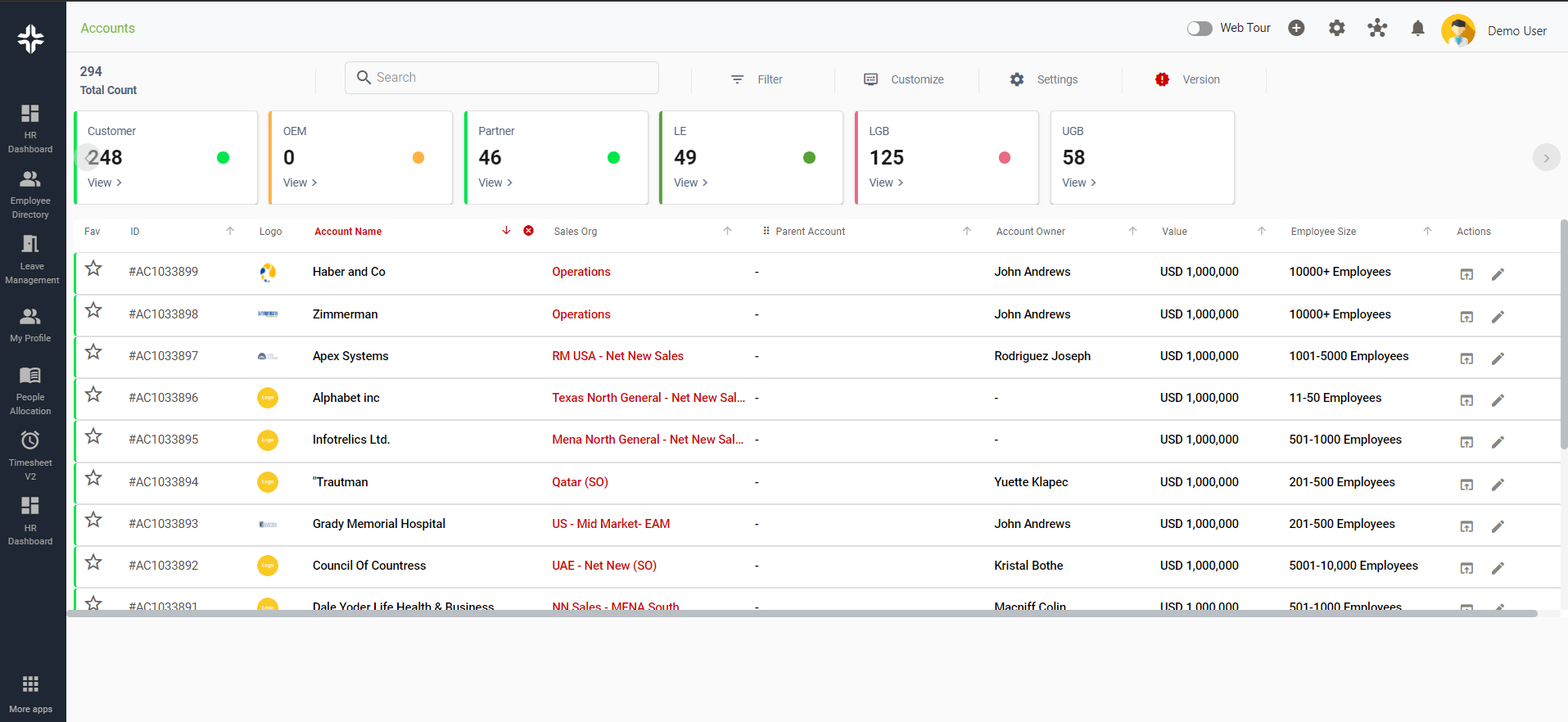Open the Filter menu

click(x=757, y=79)
